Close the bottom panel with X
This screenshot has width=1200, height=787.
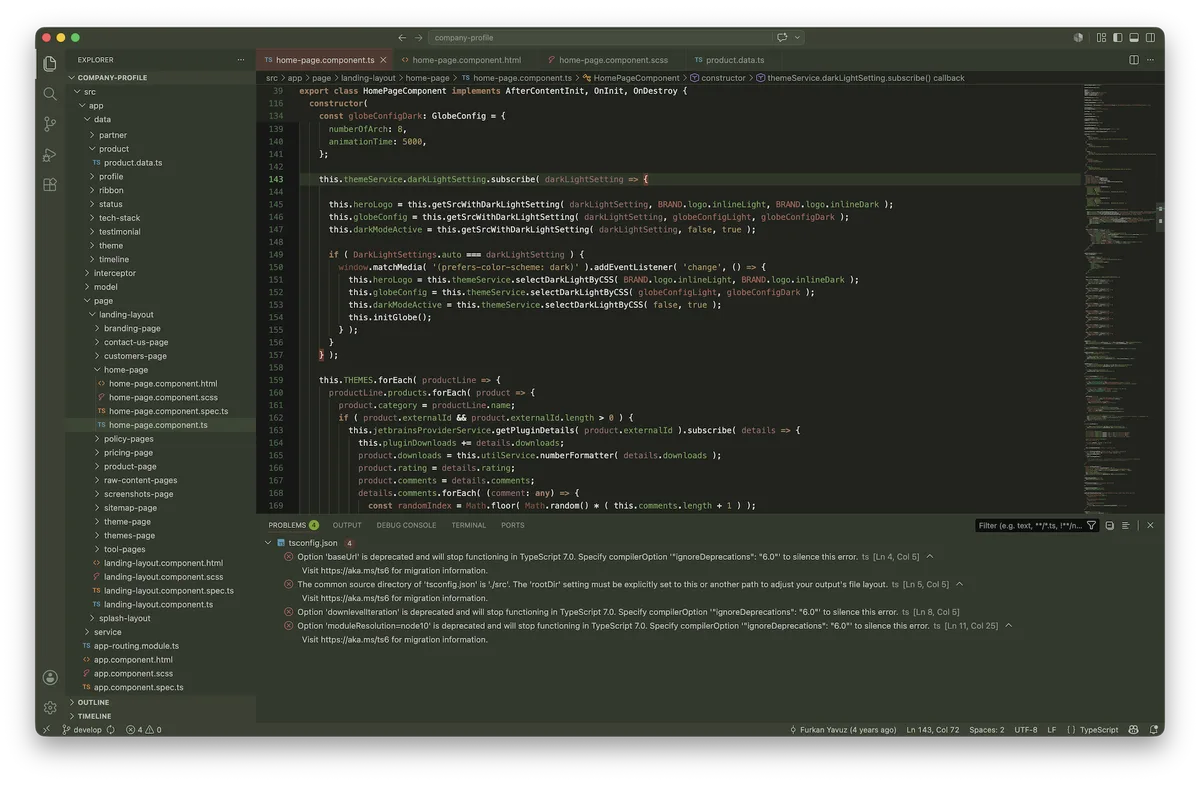pyautogui.click(x=1150, y=525)
